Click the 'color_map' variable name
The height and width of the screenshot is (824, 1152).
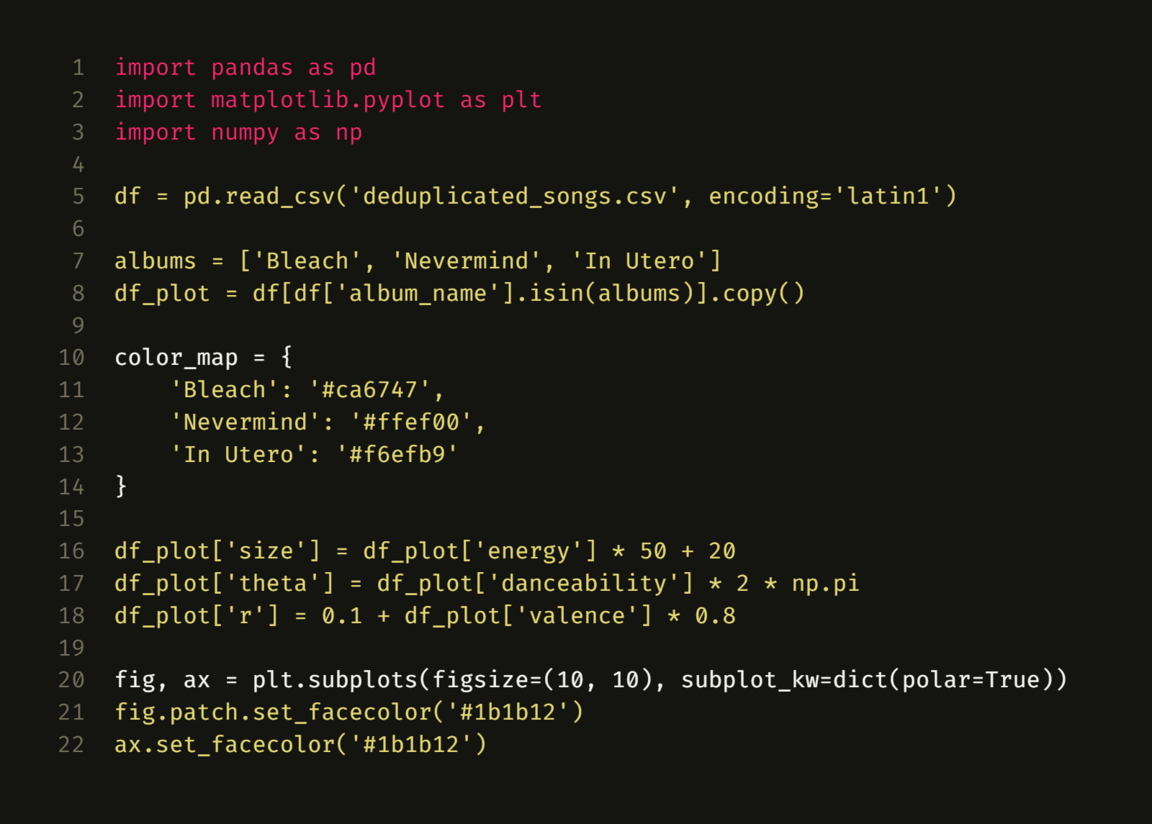[x=176, y=357]
